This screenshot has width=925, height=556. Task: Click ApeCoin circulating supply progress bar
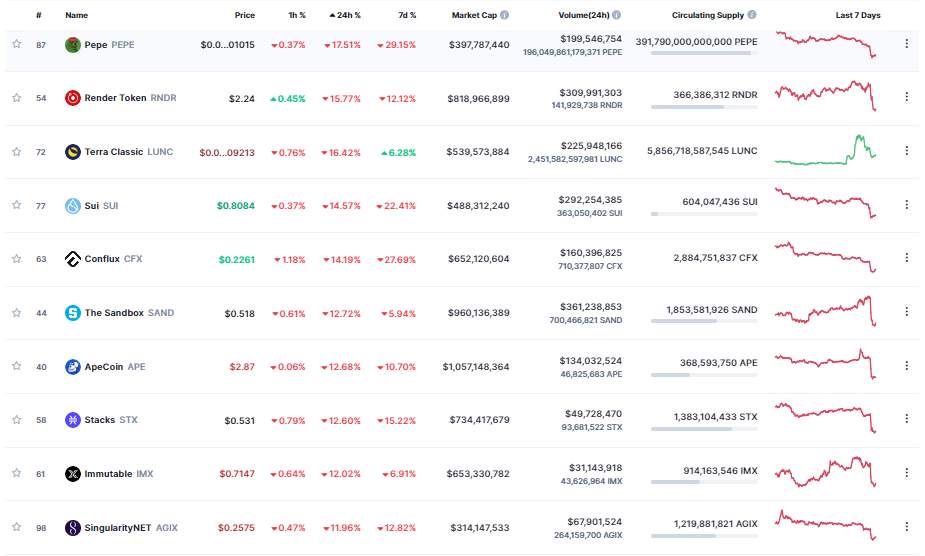click(704, 375)
